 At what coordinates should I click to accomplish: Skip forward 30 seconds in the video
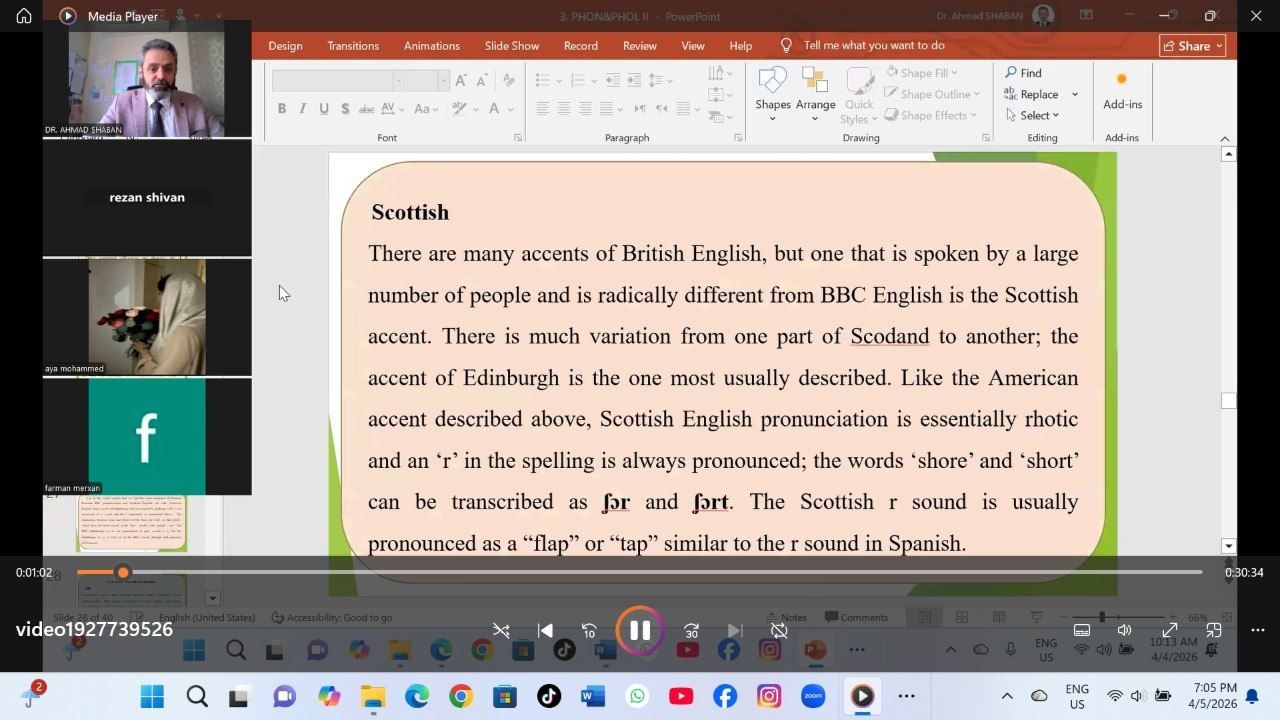coord(691,630)
